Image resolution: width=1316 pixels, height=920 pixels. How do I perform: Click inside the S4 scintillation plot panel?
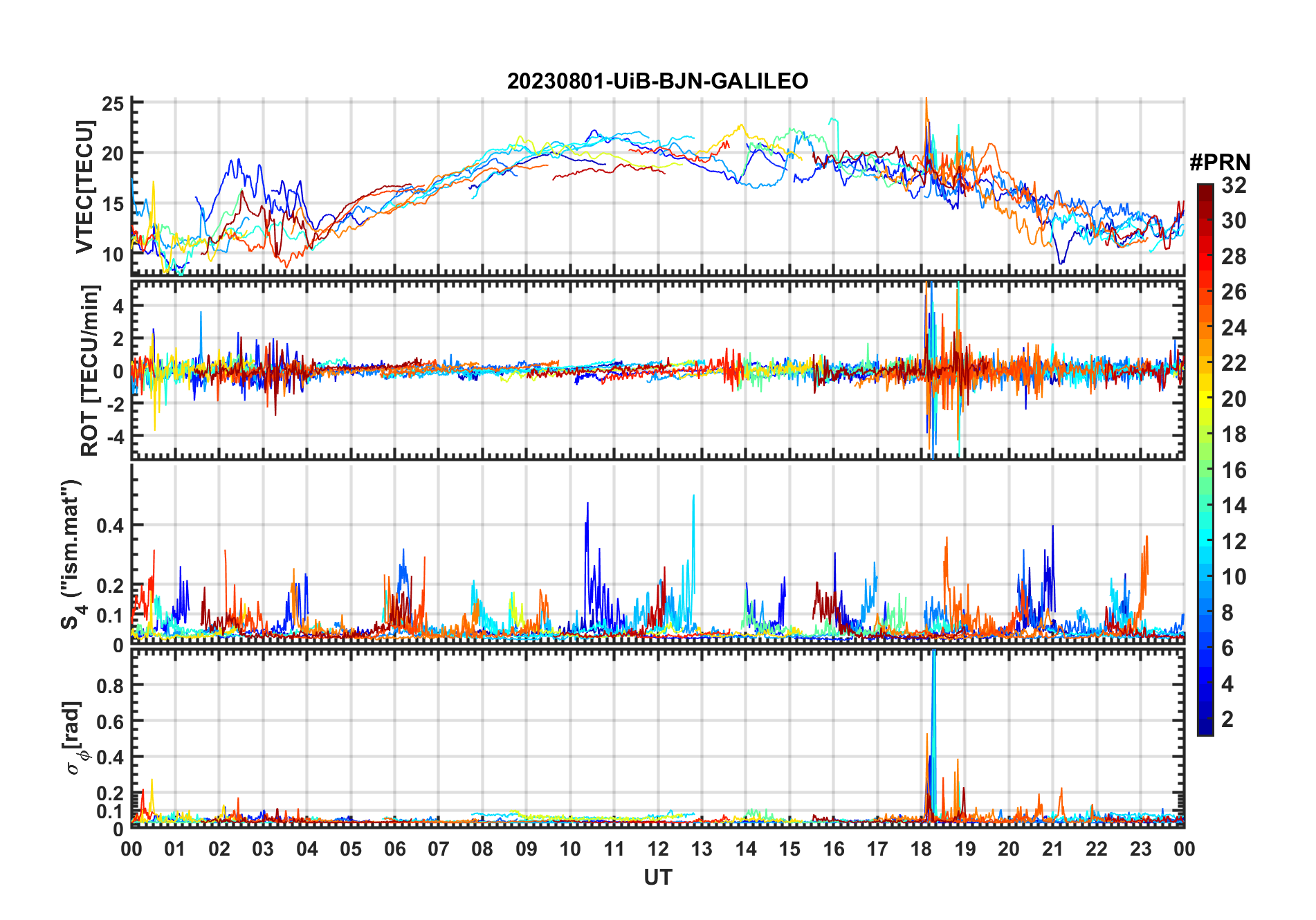[x=658, y=554]
